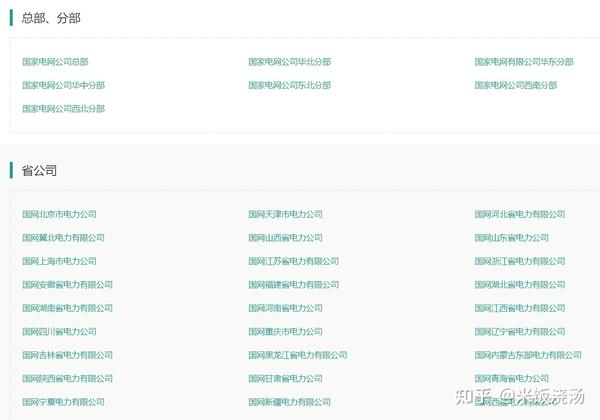
Task: Open 国家电网公司西南分部 link
Action: pyautogui.click(x=516, y=85)
